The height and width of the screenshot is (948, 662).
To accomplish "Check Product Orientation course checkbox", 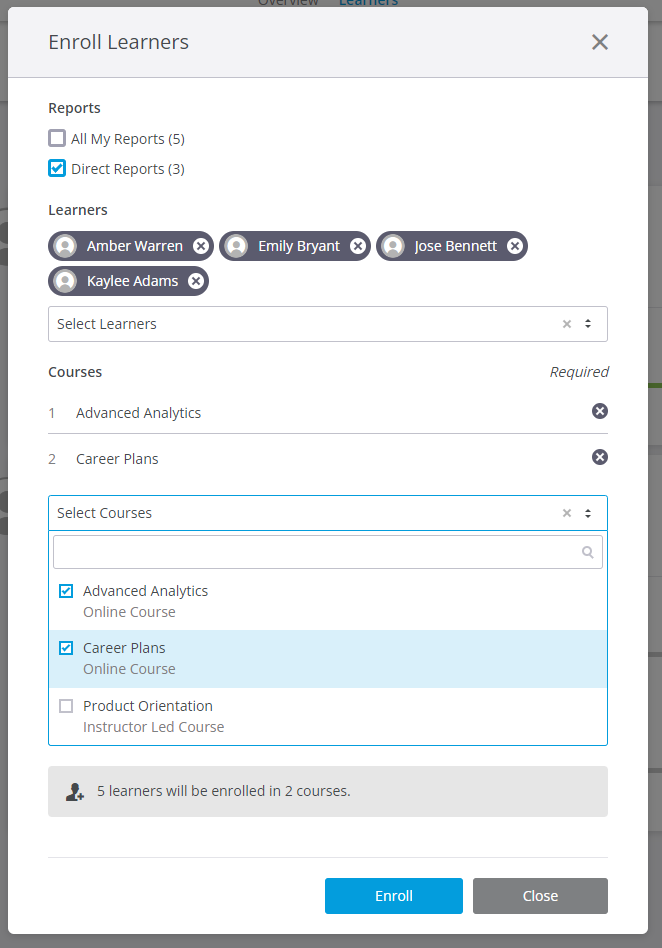I will pyautogui.click(x=66, y=706).
